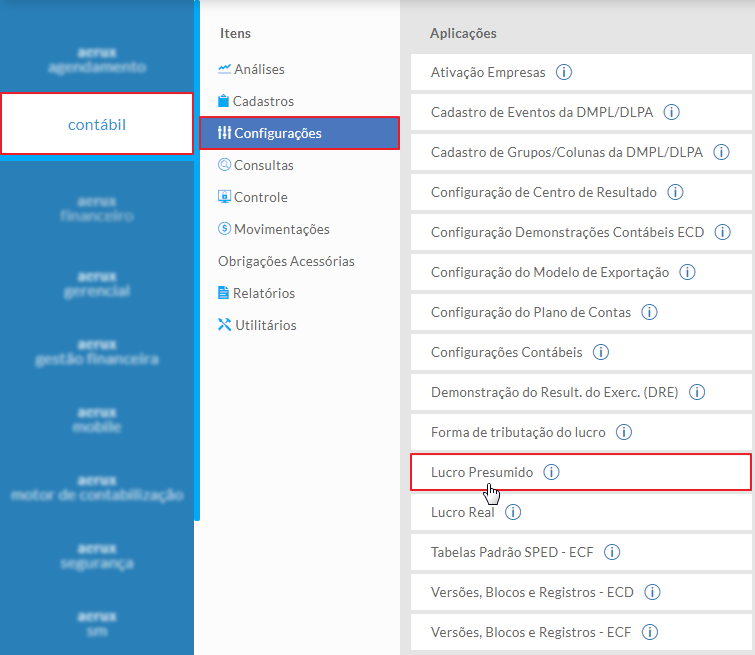Click info icon beside Forma de tributação do lucro
The width and height of the screenshot is (755, 655).
624,432
